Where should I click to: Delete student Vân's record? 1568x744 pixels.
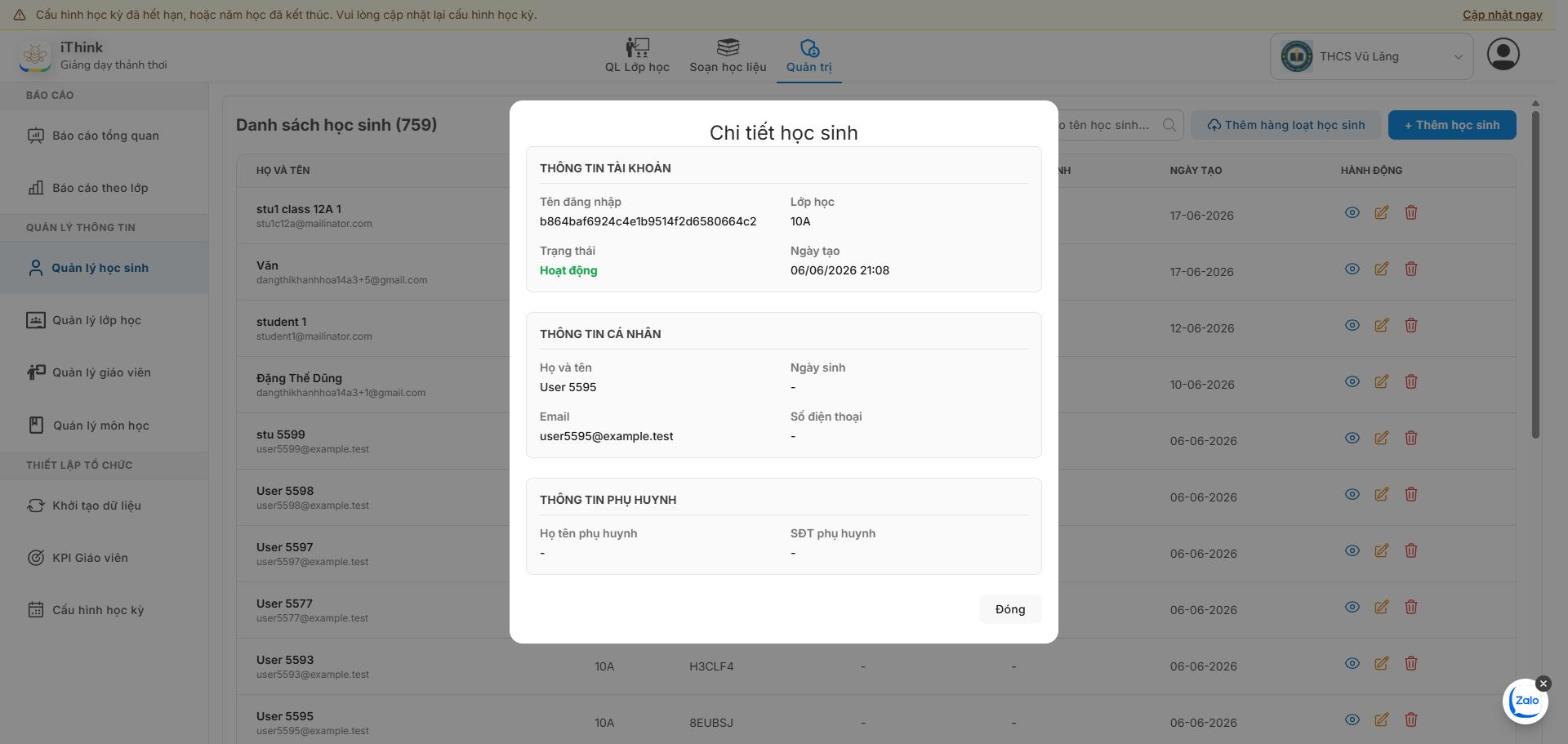click(1411, 269)
